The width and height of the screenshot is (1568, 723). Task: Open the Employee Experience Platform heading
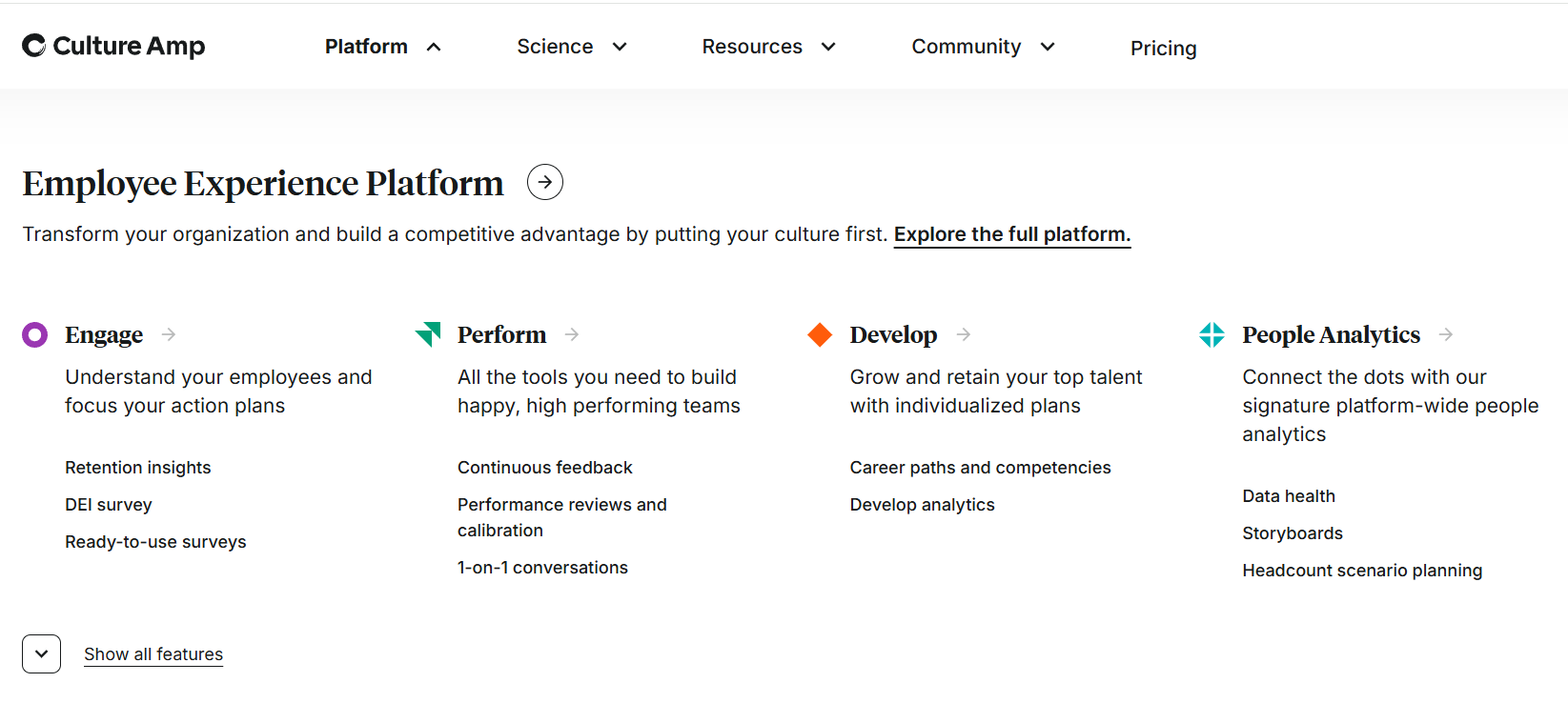pos(263,183)
